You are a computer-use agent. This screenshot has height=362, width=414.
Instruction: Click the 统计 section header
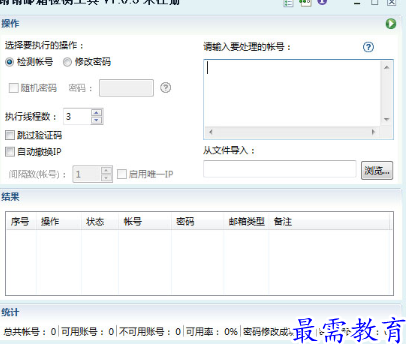[x=10, y=312]
